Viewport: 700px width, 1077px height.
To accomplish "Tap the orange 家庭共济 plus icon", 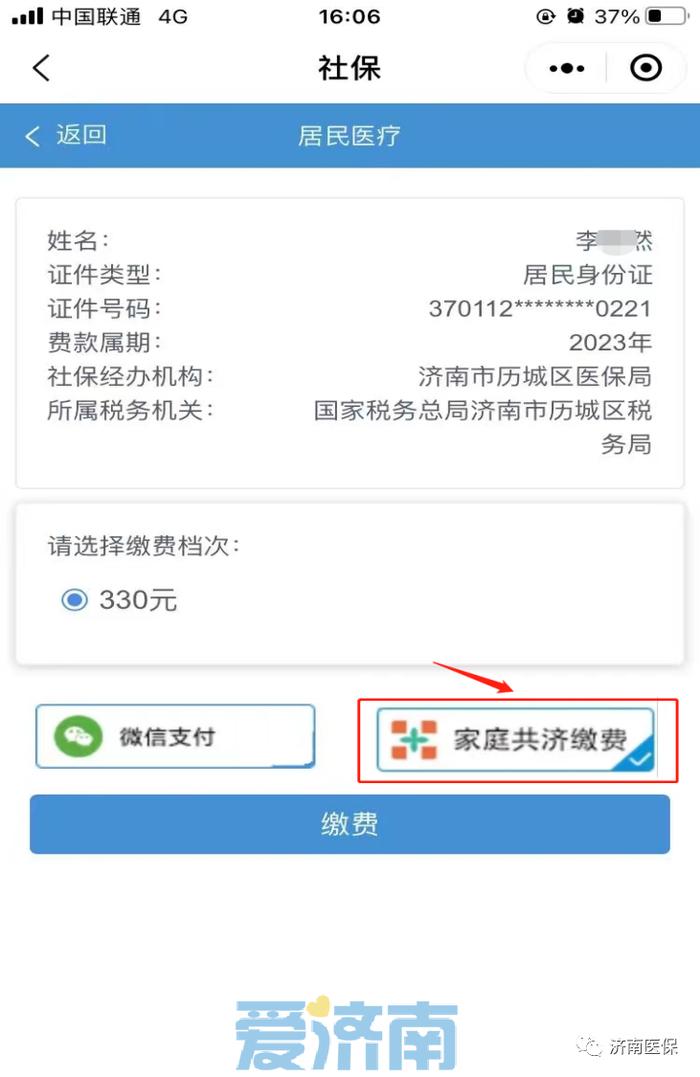I will pyautogui.click(x=414, y=739).
